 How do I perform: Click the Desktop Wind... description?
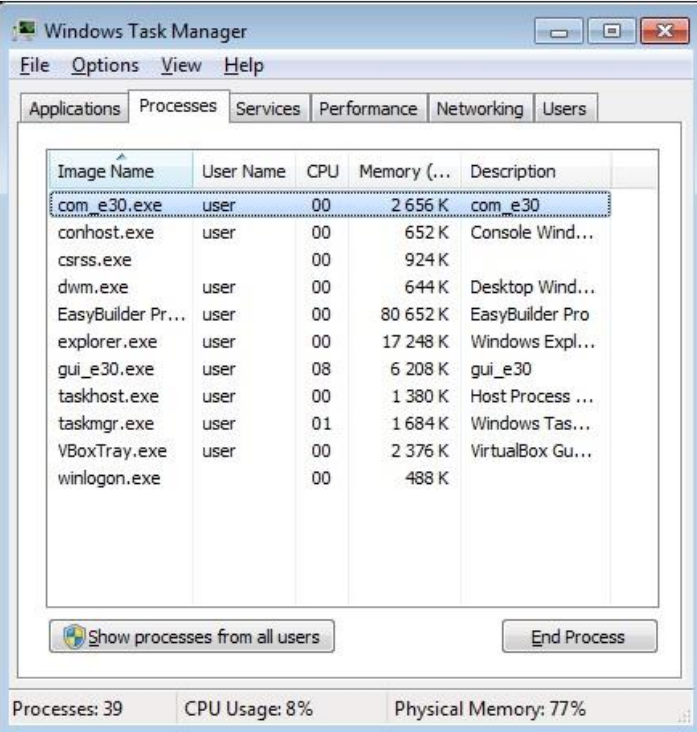(x=533, y=287)
